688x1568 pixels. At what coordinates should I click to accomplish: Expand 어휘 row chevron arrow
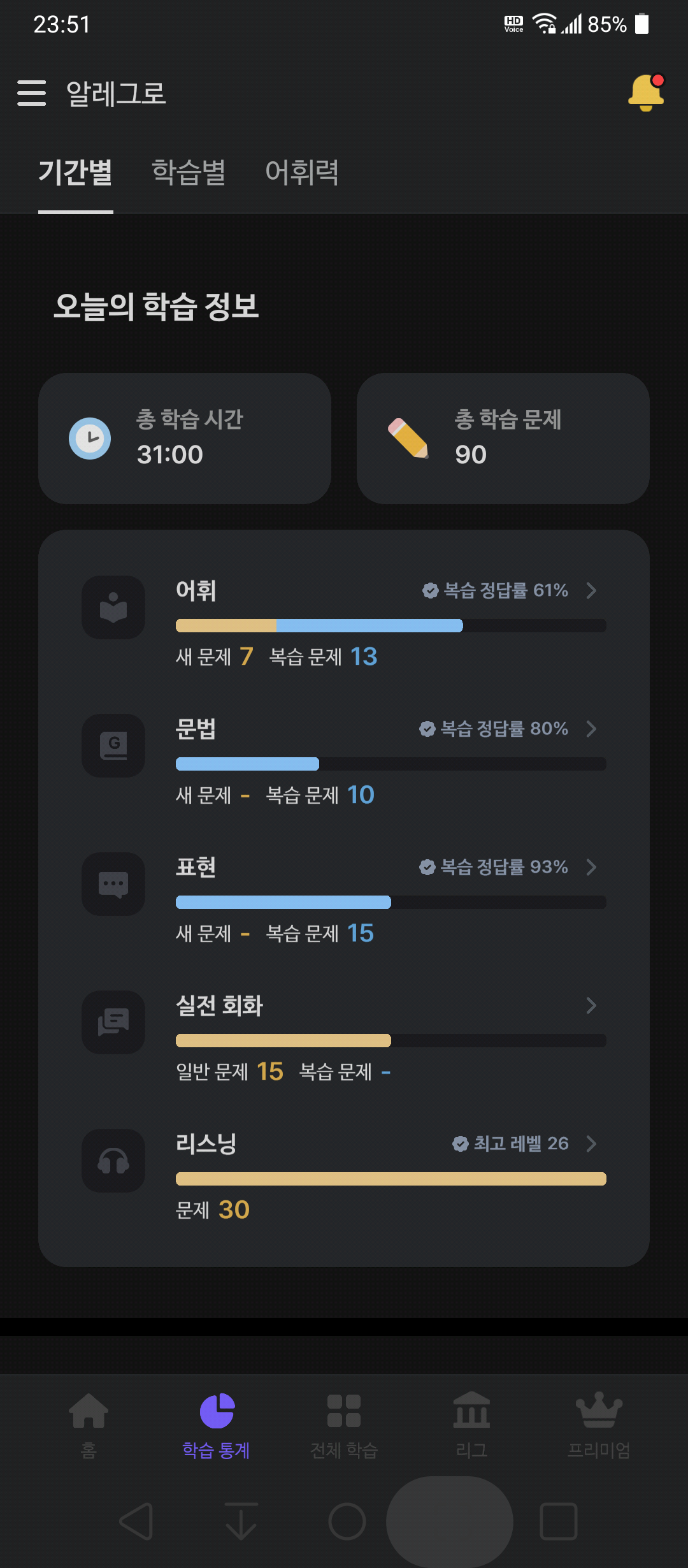(x=591, y=590)
